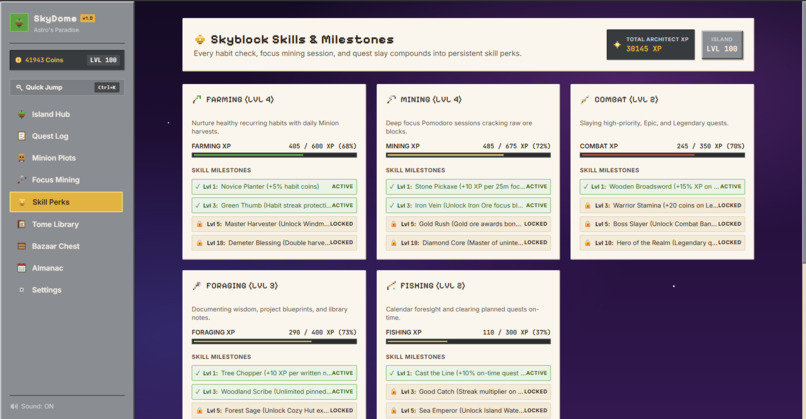Click the Farming hoe icon

click(197, 100)
